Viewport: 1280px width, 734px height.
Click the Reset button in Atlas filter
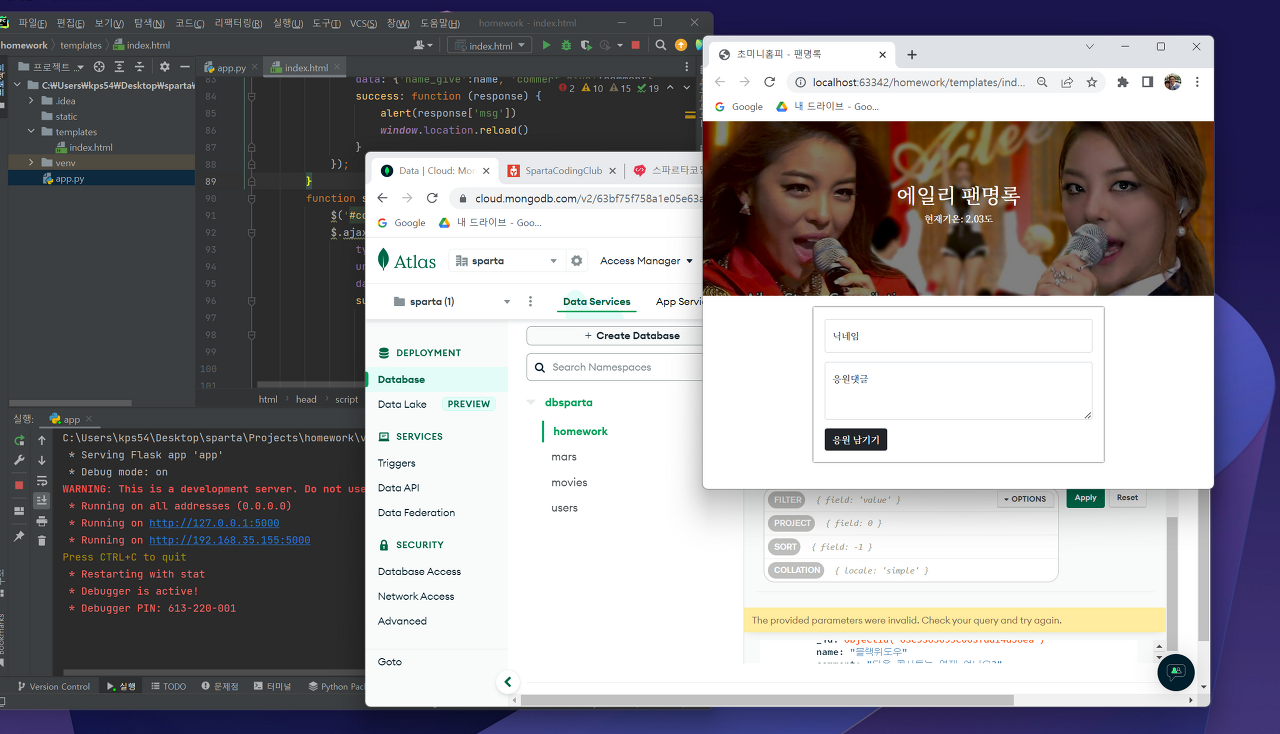click(1127, 497)
